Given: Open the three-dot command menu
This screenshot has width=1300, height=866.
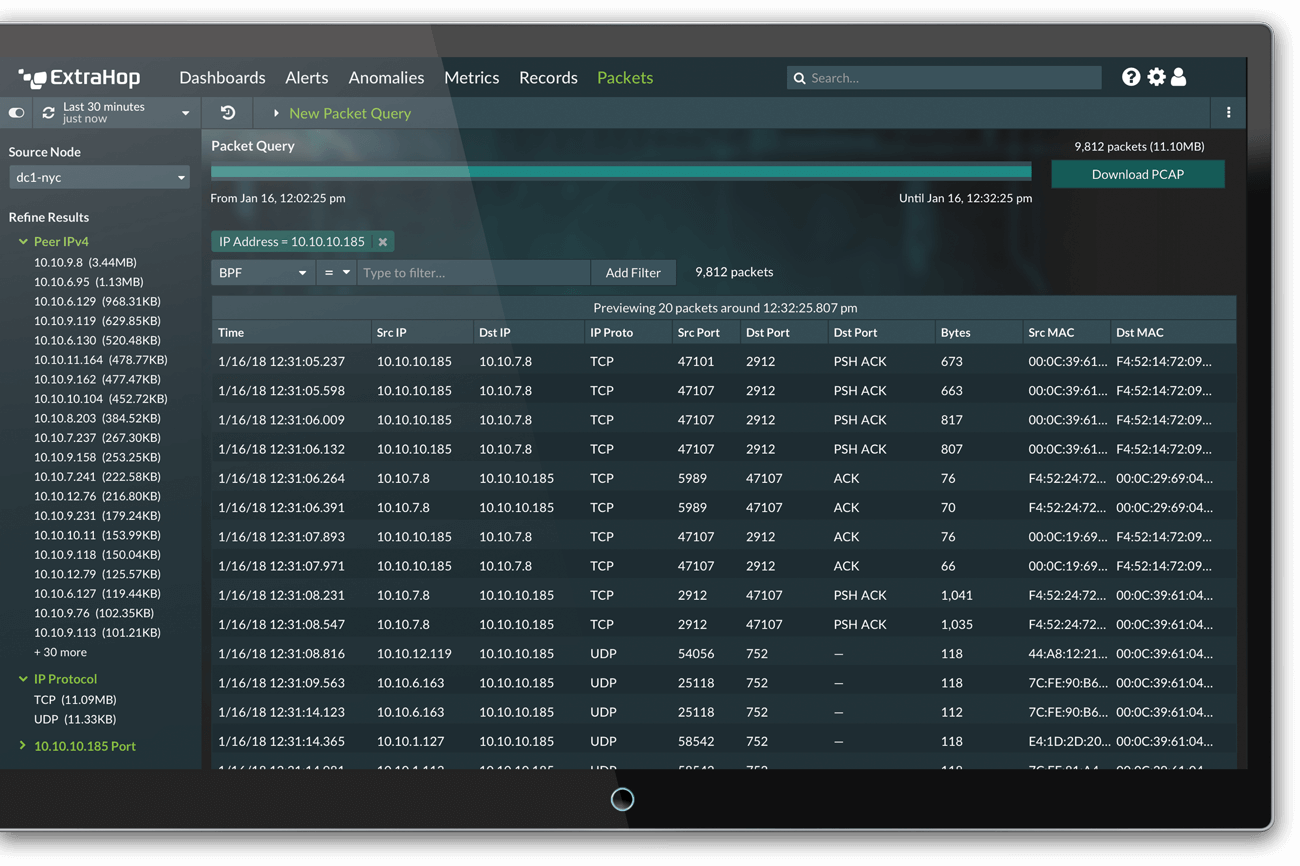Looking at the screenshot, I should pos(1228,113).
